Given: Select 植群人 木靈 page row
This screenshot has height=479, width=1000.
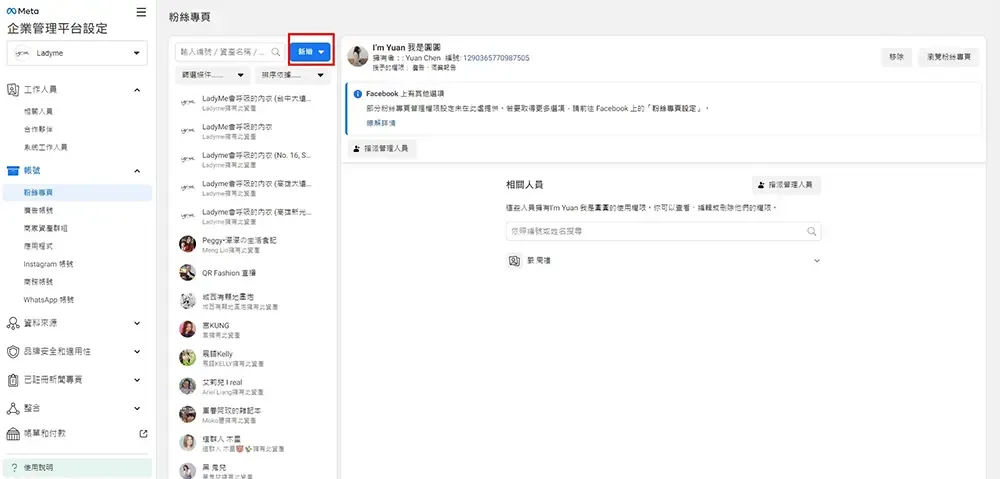Looking at the screenshot, I should [x=253, y=443].
